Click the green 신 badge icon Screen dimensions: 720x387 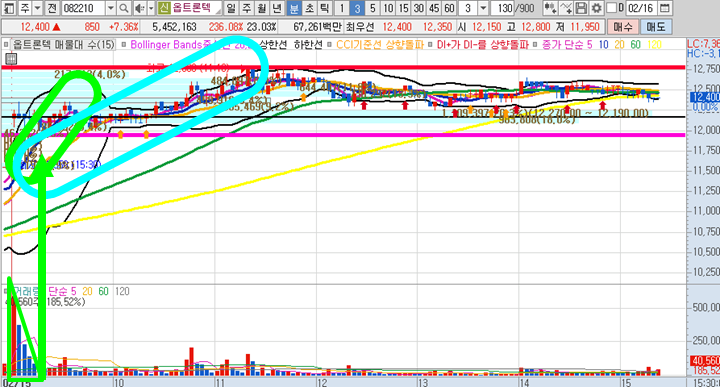coord(163,8)
